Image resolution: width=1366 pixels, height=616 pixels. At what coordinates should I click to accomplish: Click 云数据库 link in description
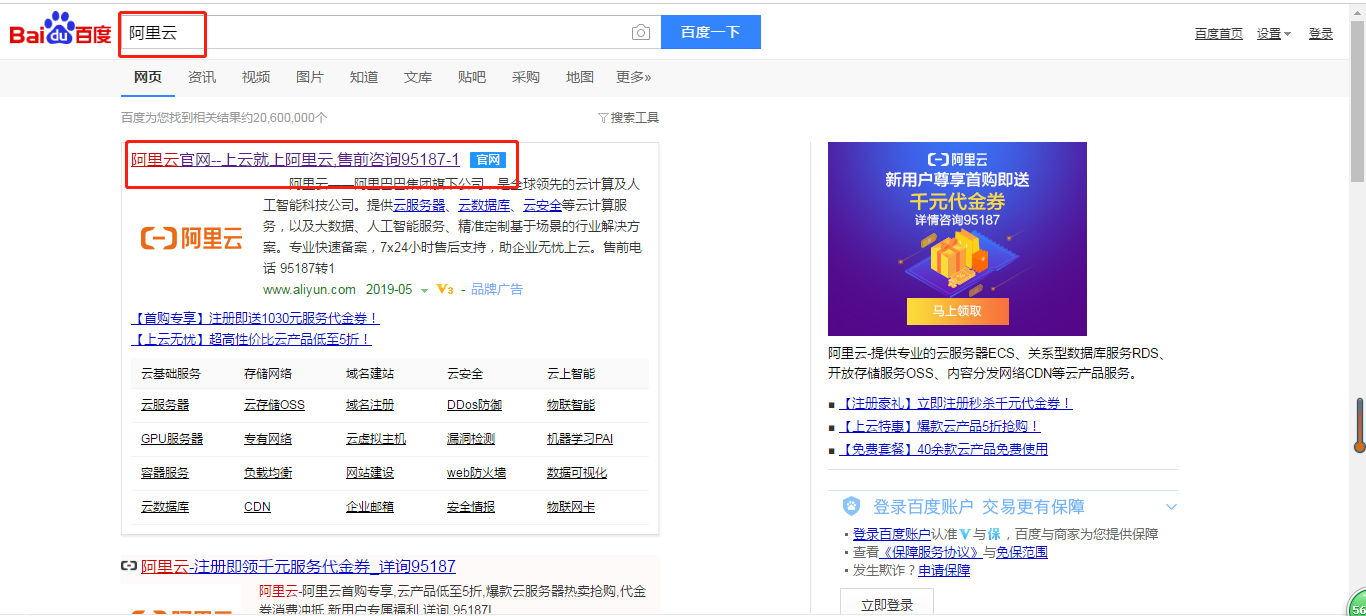[x=485, y=205]
